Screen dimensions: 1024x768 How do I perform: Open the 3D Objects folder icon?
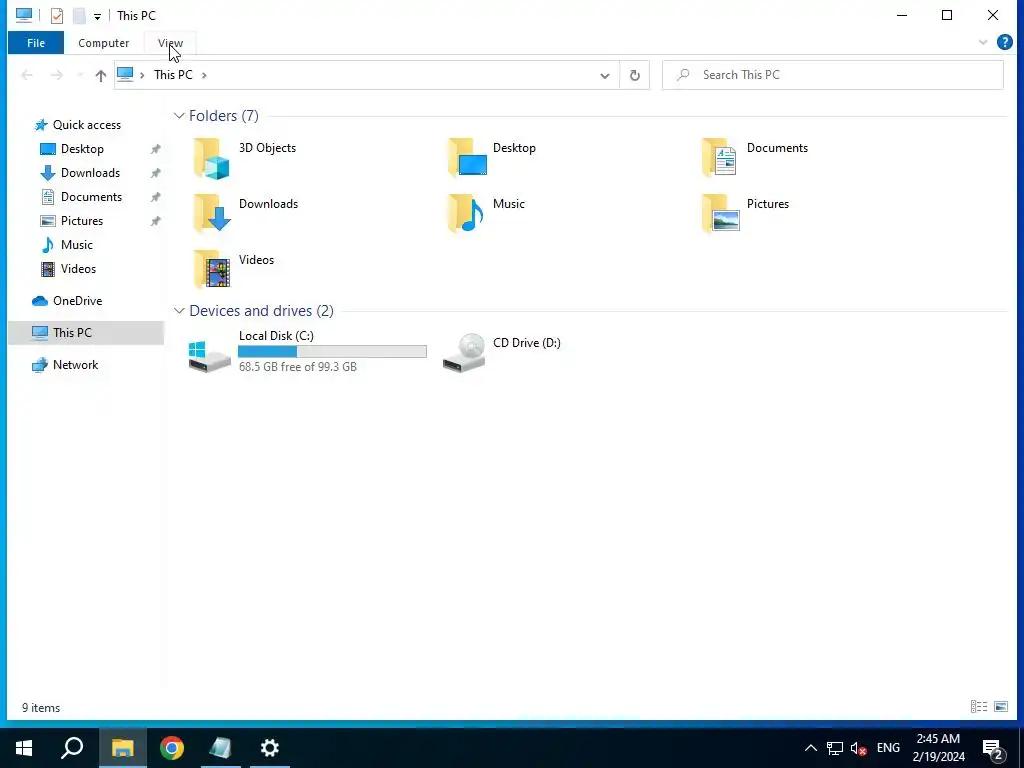[x=212, y=159]
